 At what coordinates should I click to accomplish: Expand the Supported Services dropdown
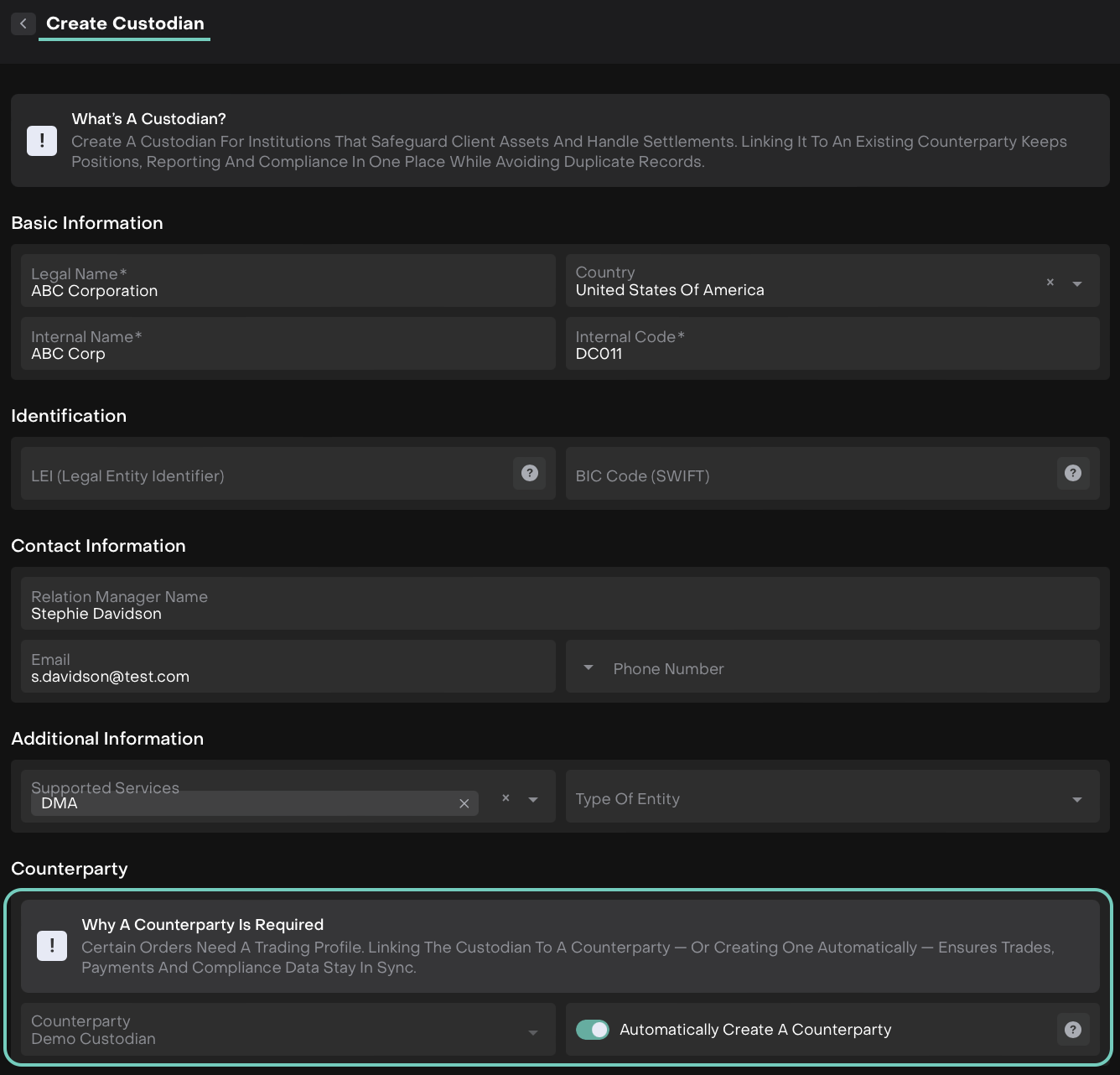click(533, 799)
